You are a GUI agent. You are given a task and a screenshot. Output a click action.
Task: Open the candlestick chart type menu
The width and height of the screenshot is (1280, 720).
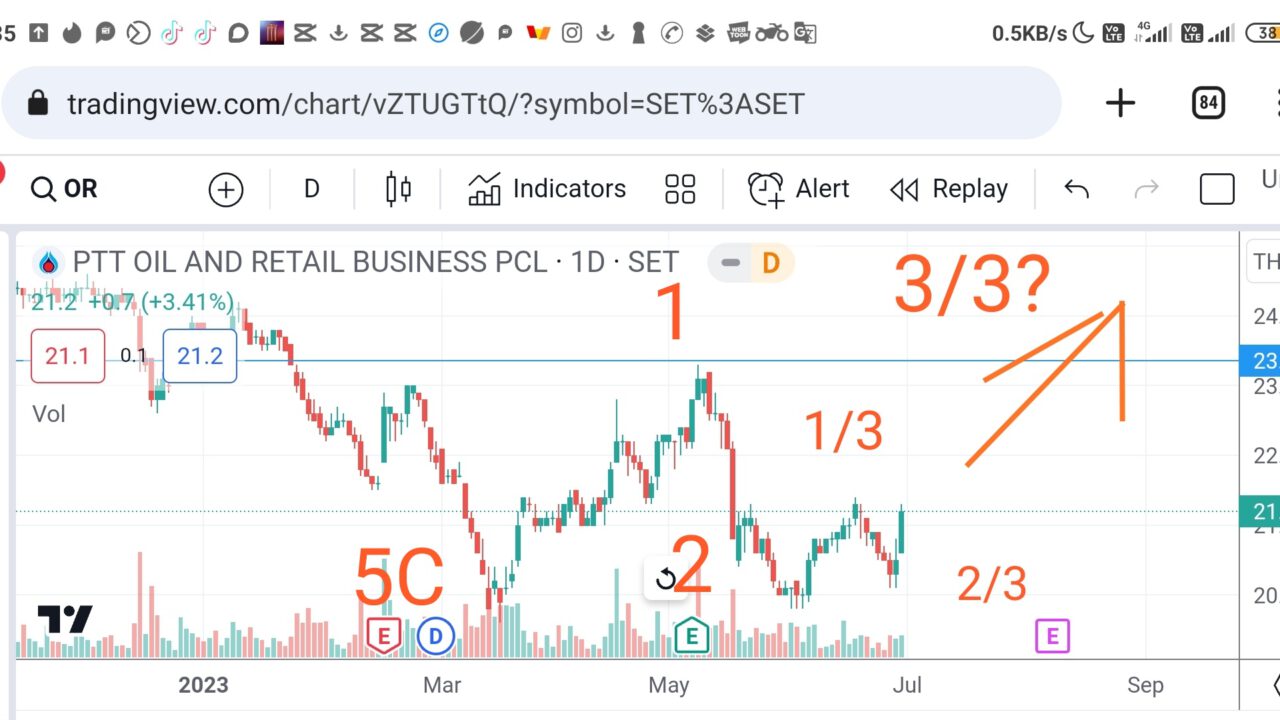[398, 188]
